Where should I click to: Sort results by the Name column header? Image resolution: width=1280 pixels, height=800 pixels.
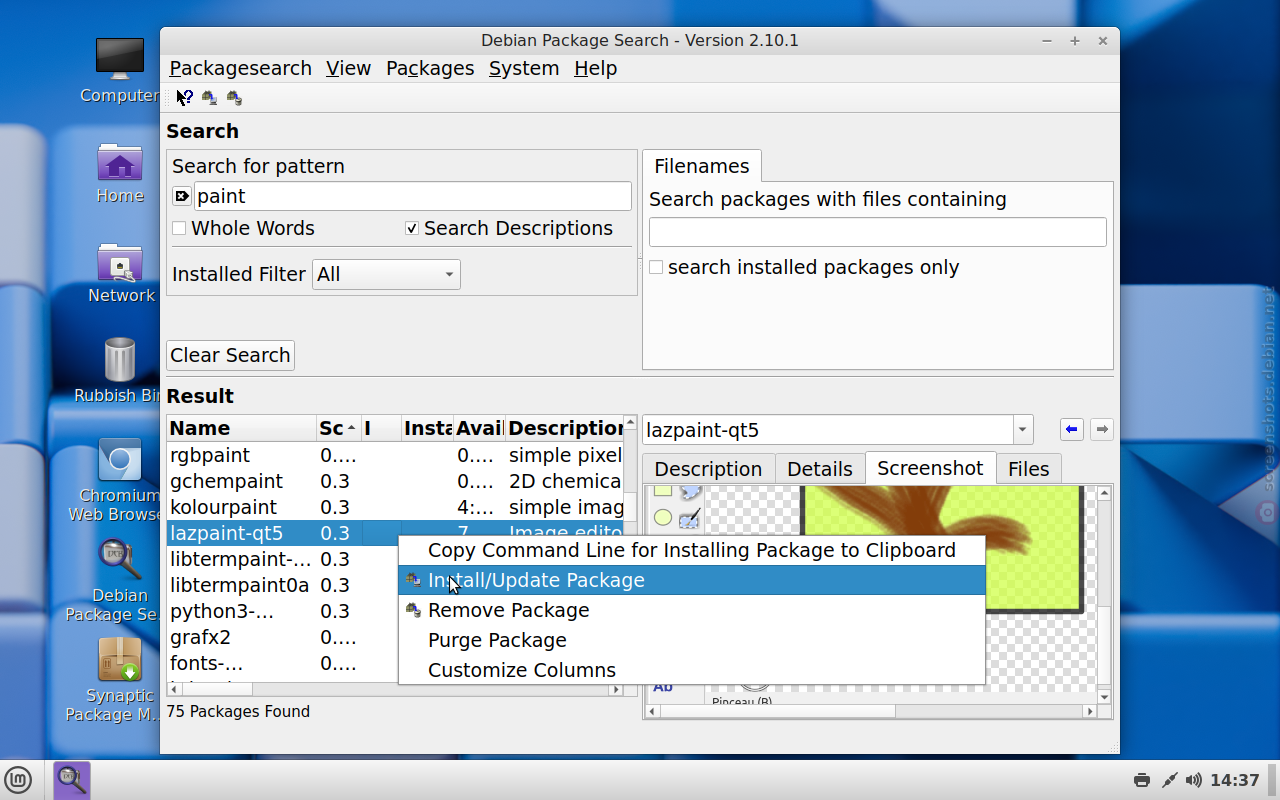click(x=241, y=428)
